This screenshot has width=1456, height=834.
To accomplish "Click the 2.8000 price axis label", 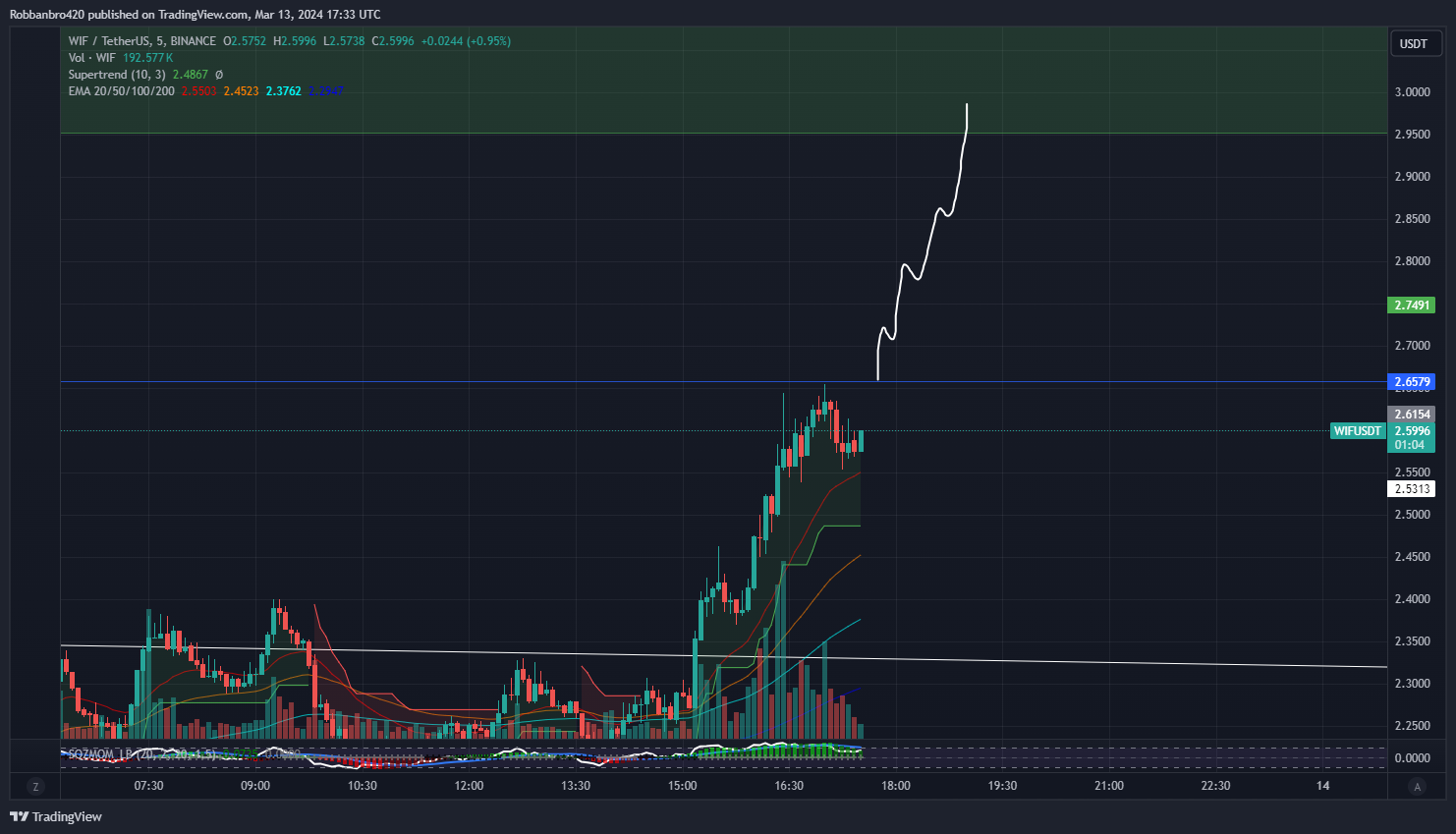I will coord(1412,261).
